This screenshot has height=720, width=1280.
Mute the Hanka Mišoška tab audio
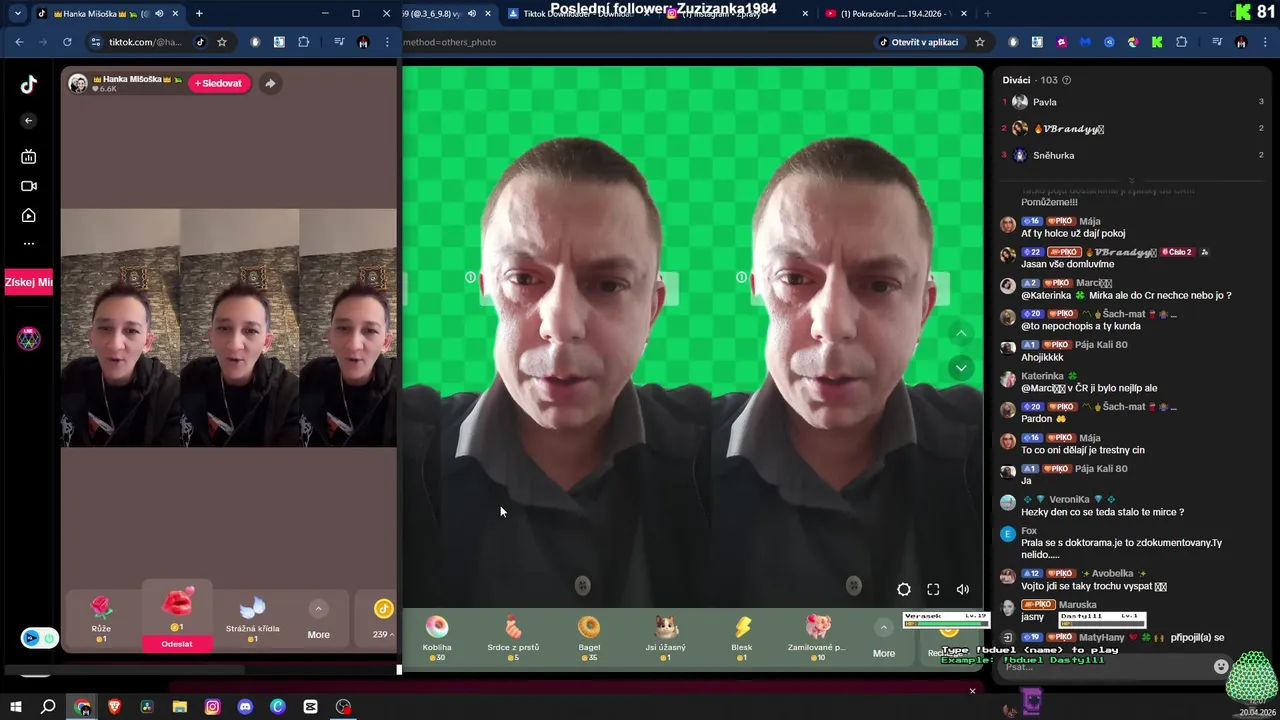[158, 14]
